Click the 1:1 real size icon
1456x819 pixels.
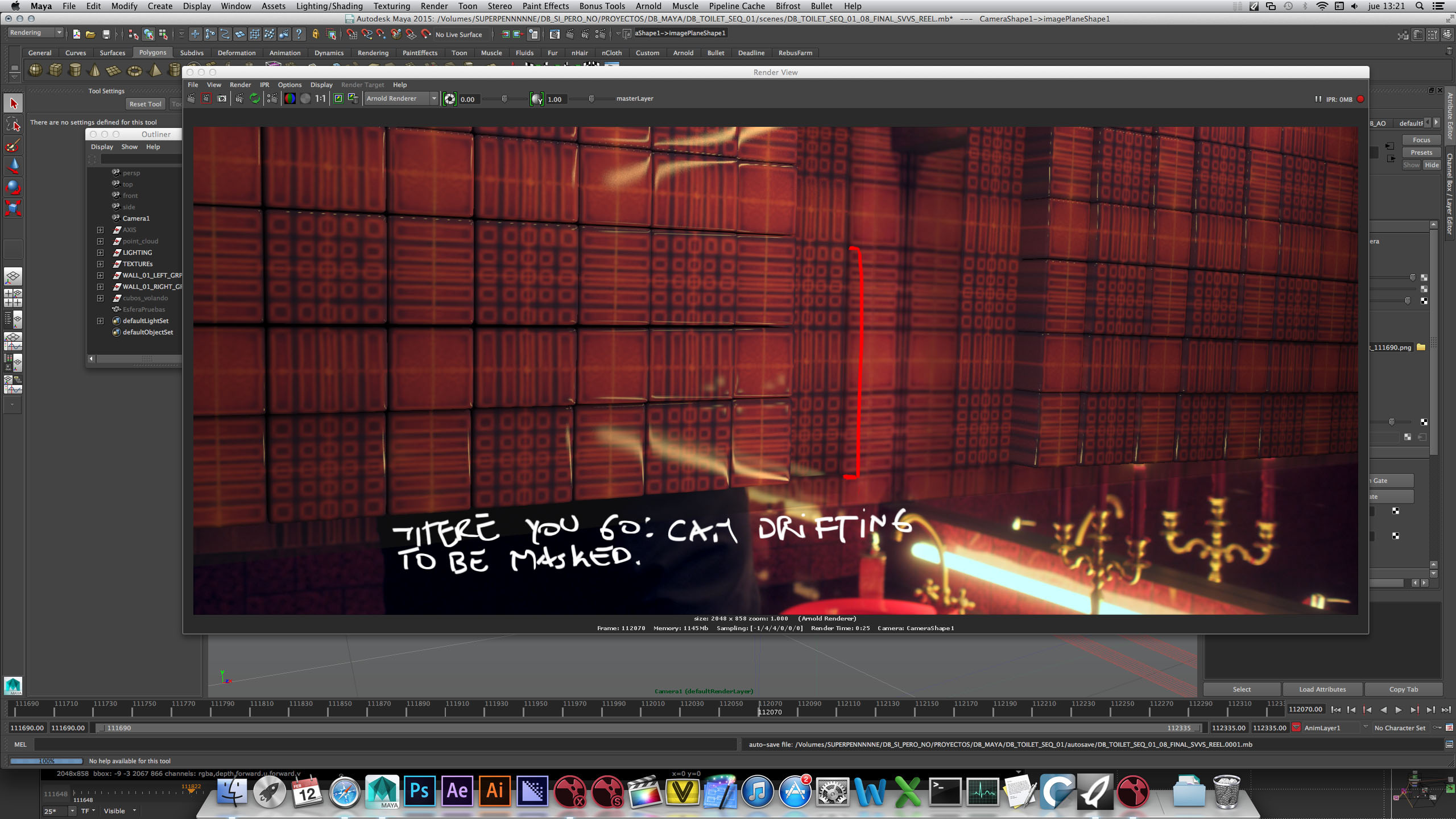(321, 98)
